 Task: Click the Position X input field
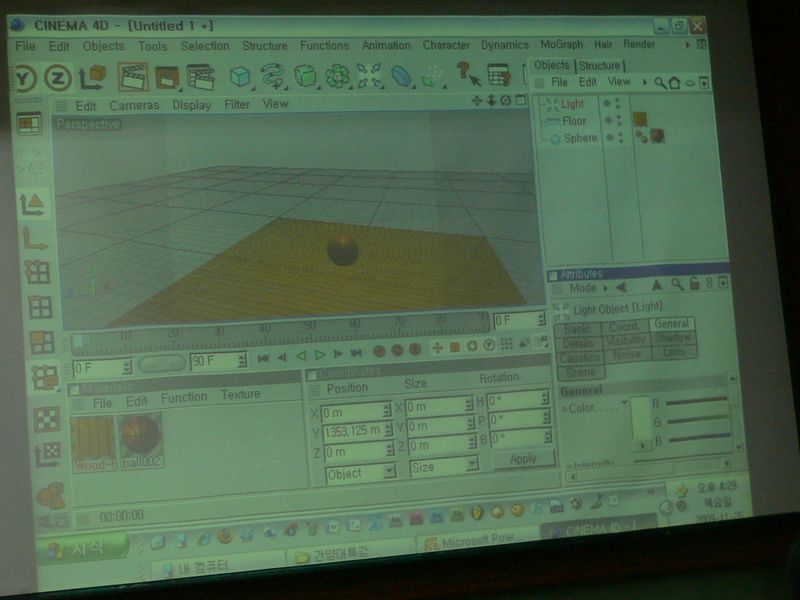coord(352,412)
